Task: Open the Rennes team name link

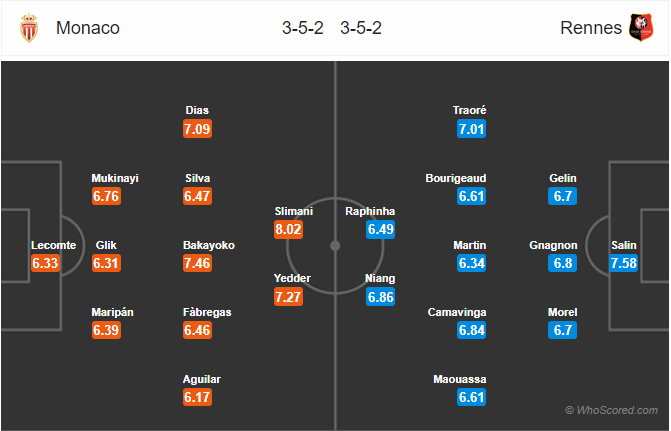Action: [x=591, y=28]
